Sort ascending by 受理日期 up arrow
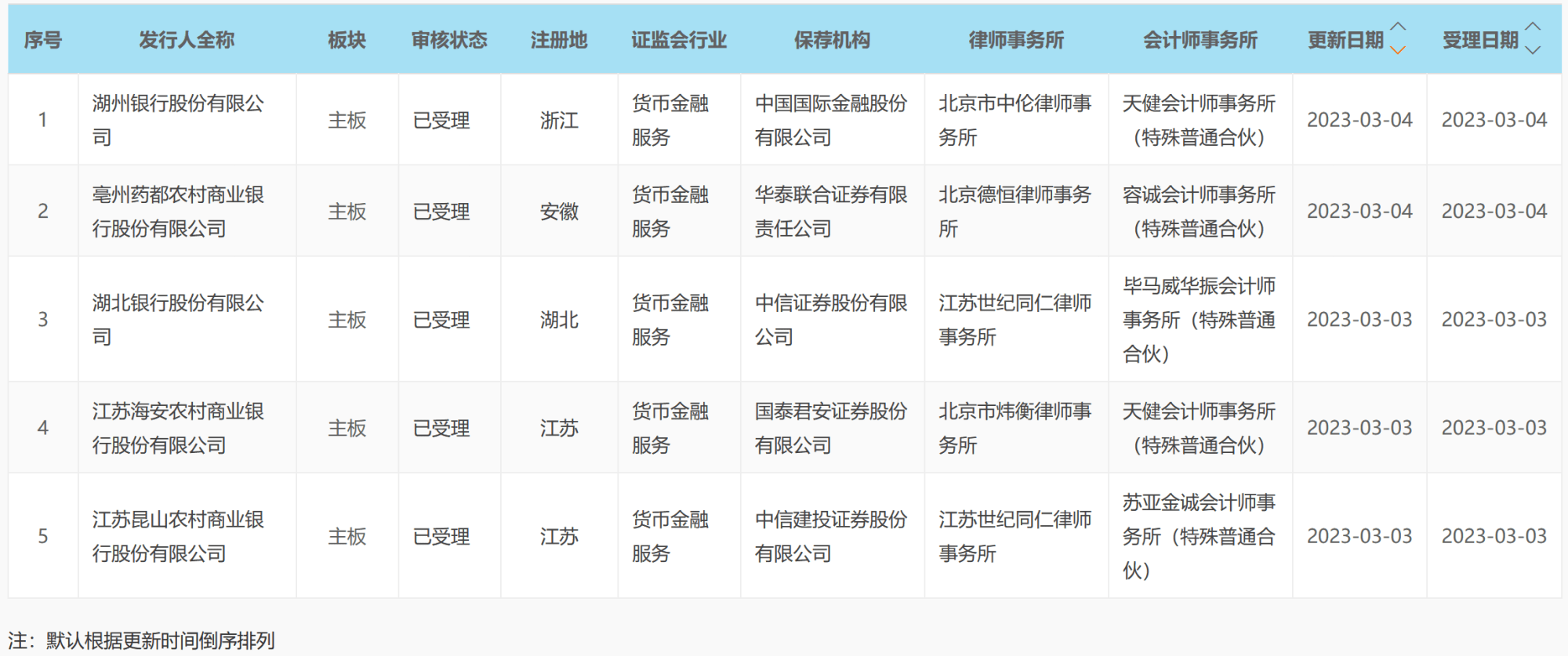This screenshot has height=656, width=1568. 1533,27
